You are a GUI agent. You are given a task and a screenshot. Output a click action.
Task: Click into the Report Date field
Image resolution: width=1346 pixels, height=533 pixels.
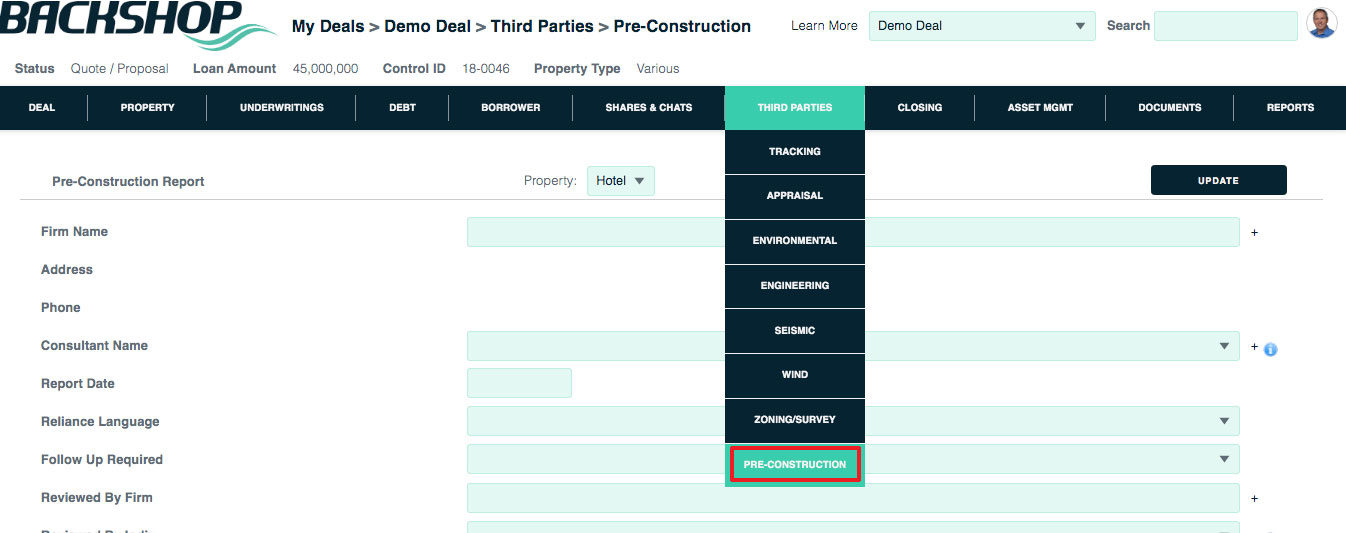click(519, 383)
